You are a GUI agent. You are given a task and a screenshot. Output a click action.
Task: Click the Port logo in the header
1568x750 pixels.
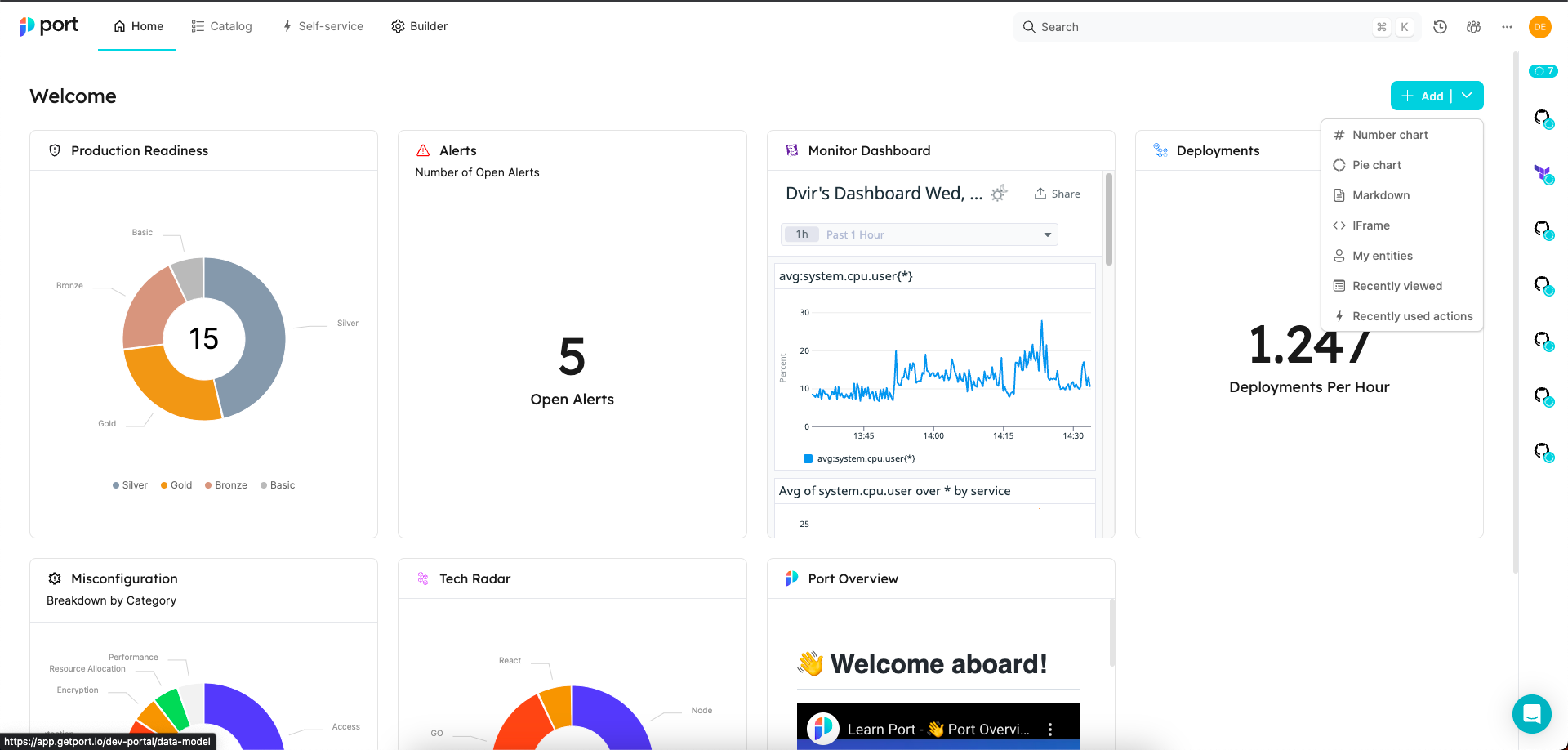click(x=49, y=26)
